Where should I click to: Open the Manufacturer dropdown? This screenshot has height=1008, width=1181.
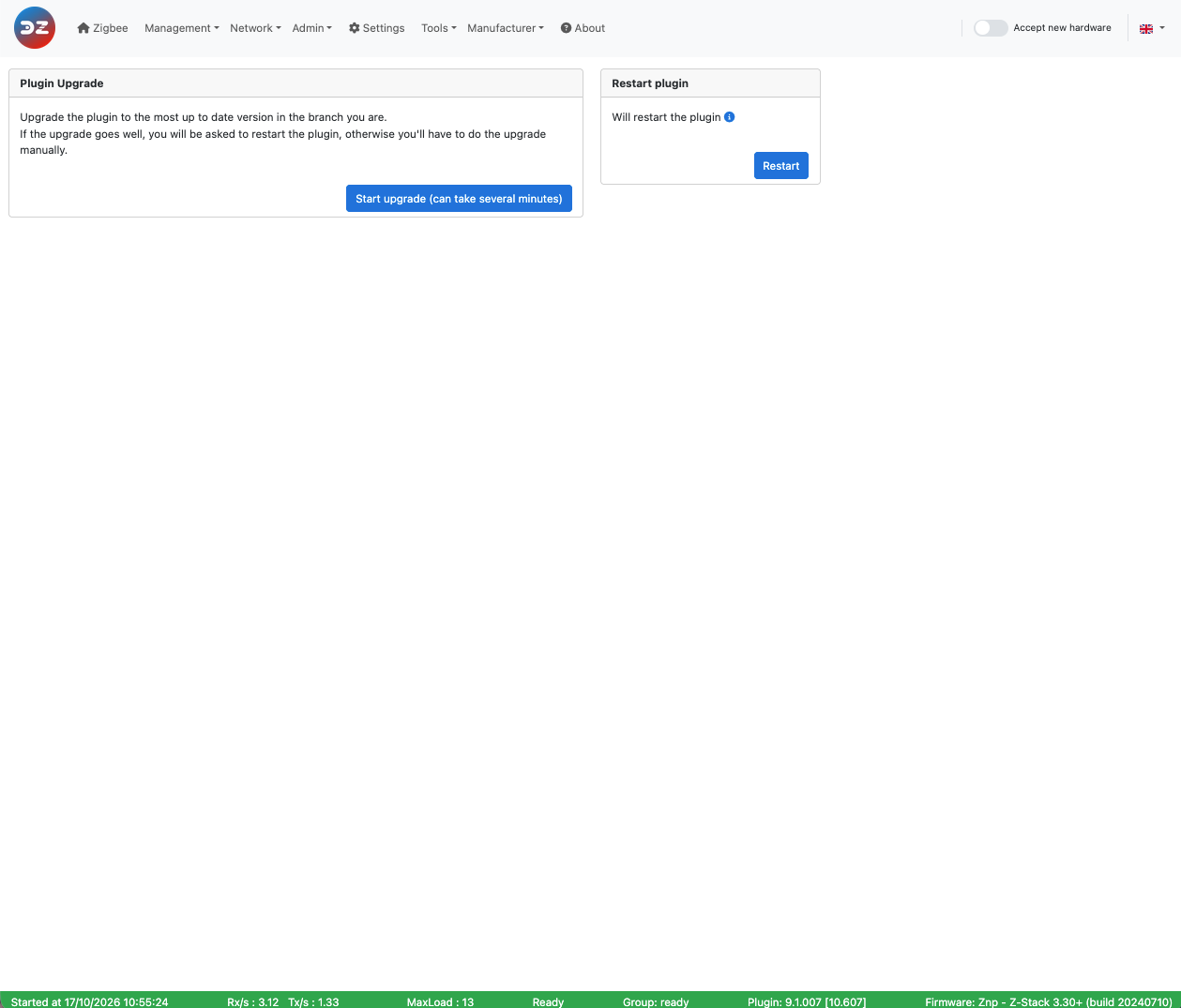[x=506, y=28]
